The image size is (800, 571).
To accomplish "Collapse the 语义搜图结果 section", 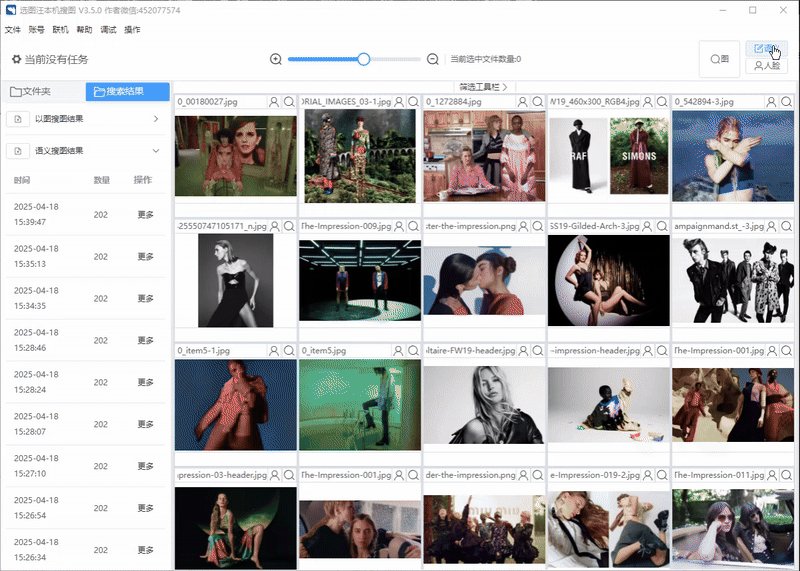I will coord(155,151).
